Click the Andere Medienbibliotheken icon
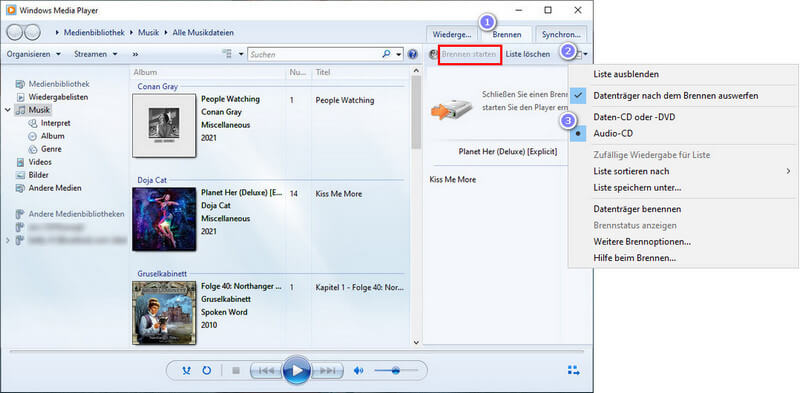Viewport: 800px width, 393px height. 20,214
